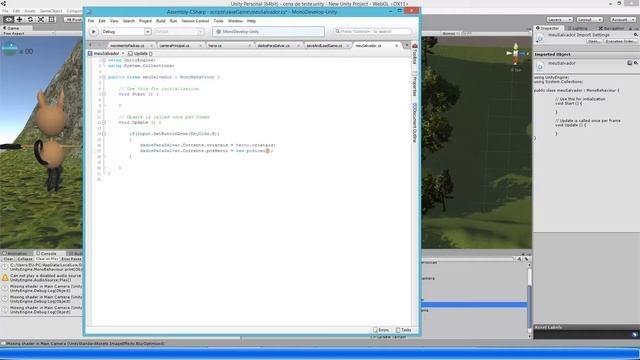Viewport: 640px width, 360px height.
Task: Show the Errors pad
Action: click(381, 330)
